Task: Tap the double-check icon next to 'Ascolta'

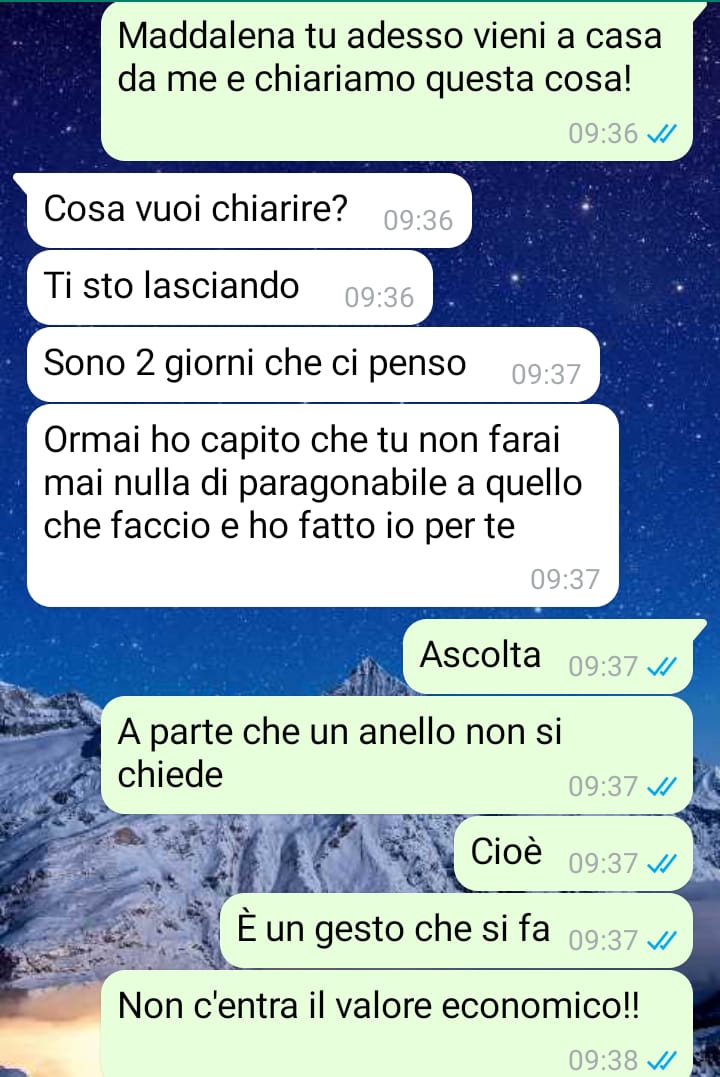Action: [x=662, y=666]
